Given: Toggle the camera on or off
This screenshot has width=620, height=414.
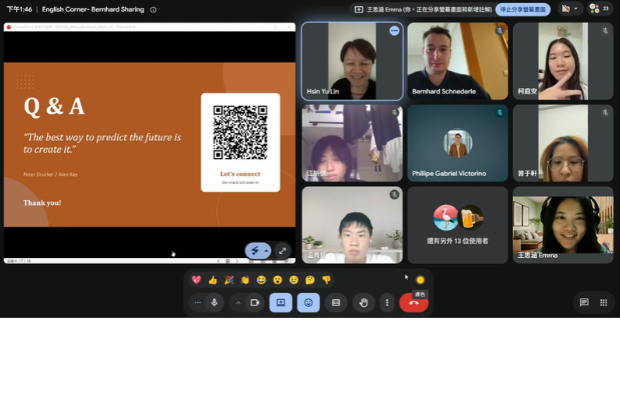Looking at the screenshot, I should point(255,302).
